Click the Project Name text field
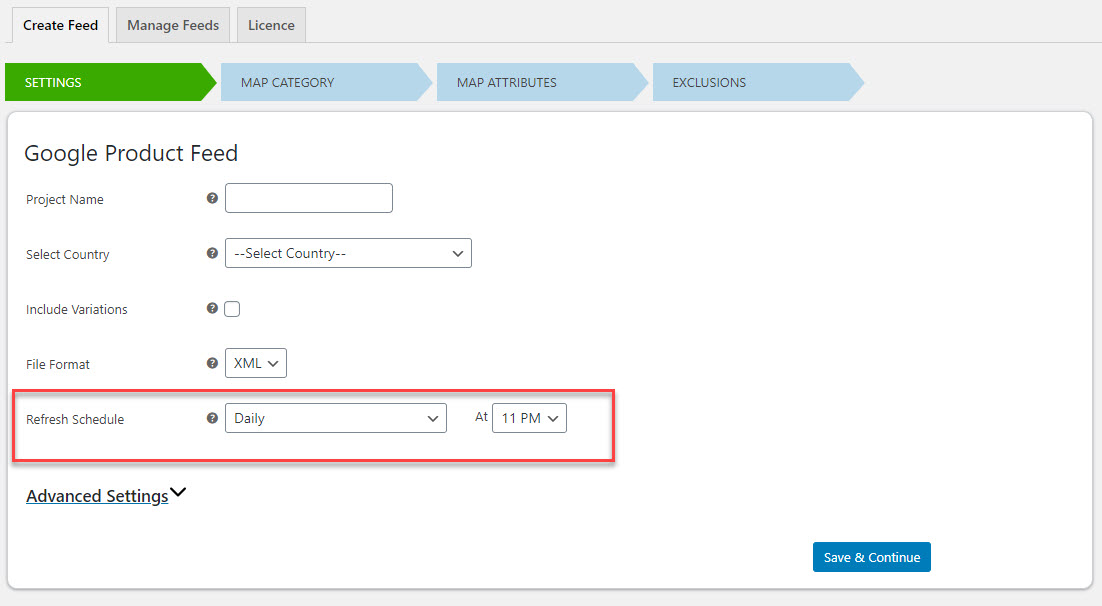 pyautogui.click(x=309, y=198)
